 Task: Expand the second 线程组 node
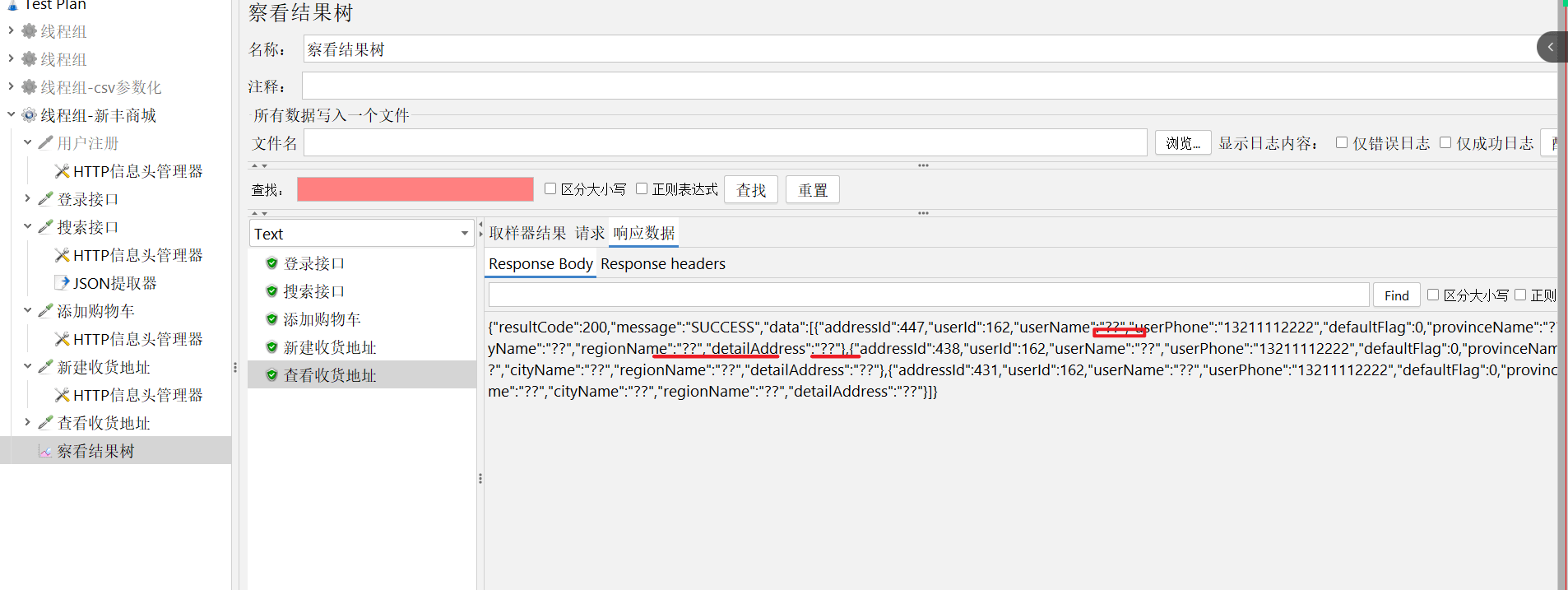click(11, 58)
